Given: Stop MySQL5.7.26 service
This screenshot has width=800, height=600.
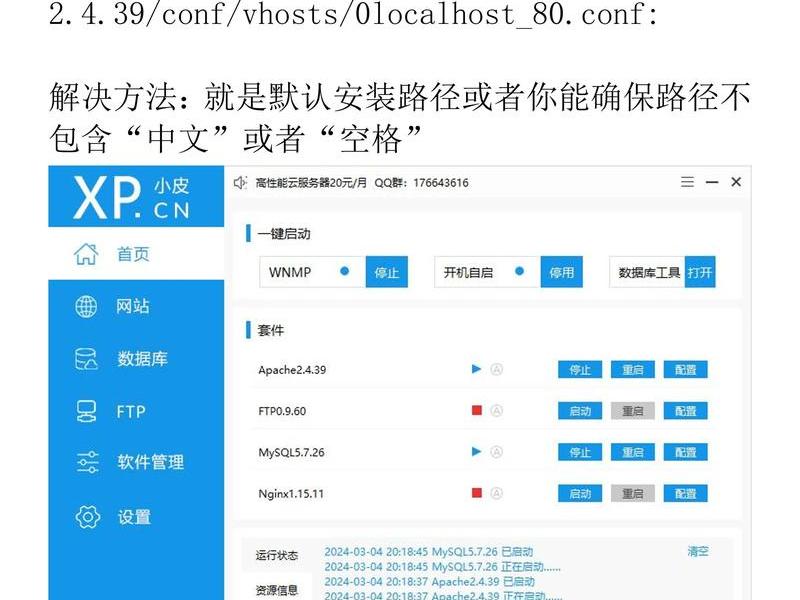Looking at the screenshot, I should [580, 452].
